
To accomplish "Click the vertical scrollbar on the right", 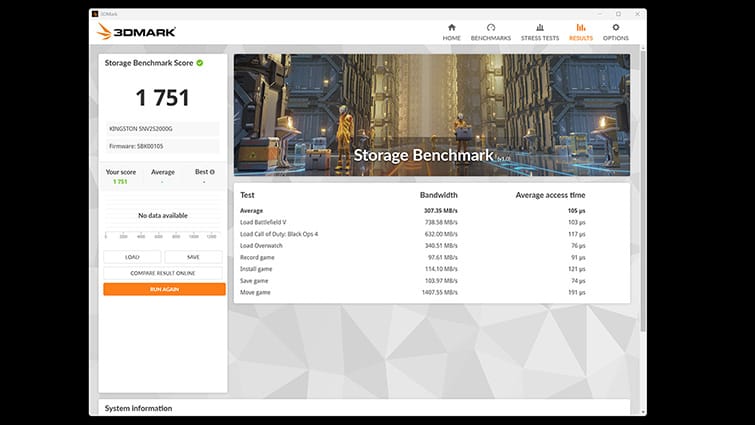I will click(643, 190).
